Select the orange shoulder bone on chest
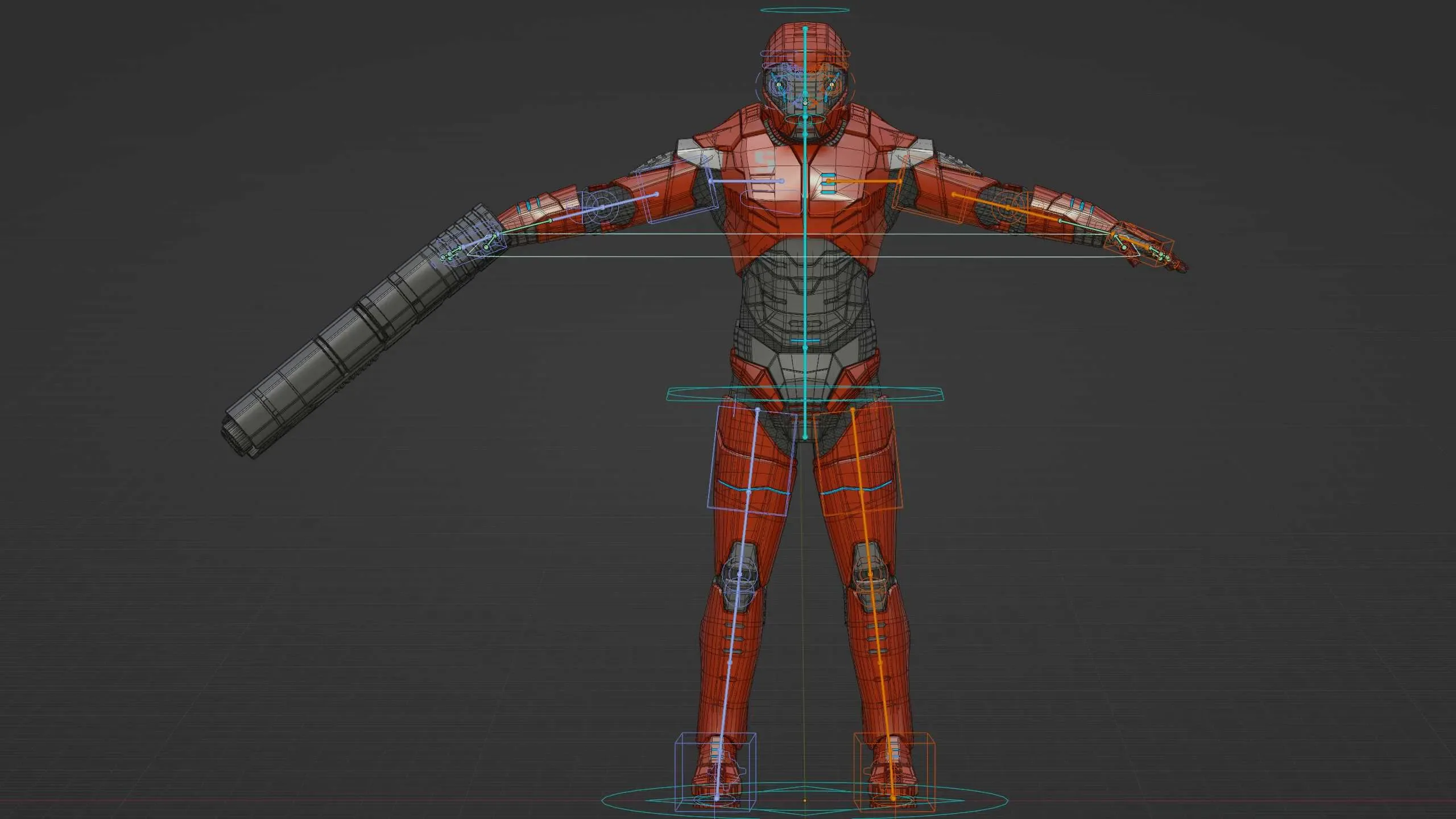1456x819 pixels. (x=864, y=181)
